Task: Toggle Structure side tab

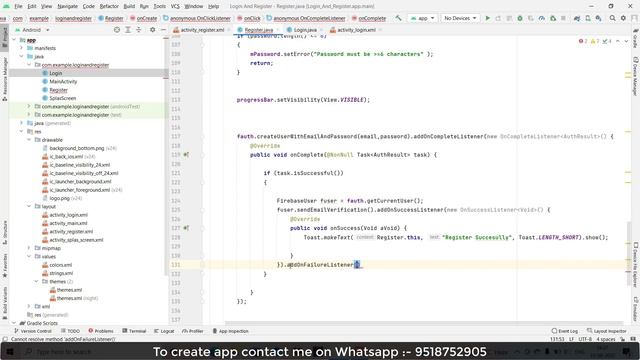Action: click(x=4, y=233)
